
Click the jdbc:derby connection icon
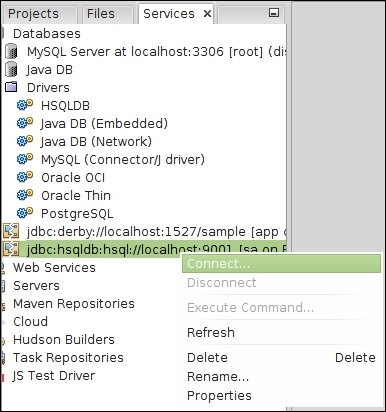(x=11, y=231)
